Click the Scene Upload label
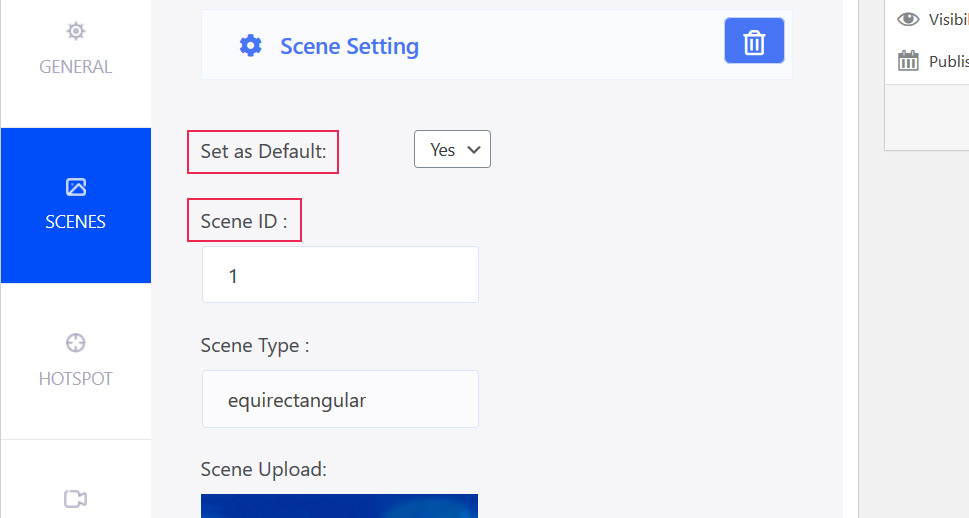The width and height of the screenshot is (969, 518). (x=263, y=470)
